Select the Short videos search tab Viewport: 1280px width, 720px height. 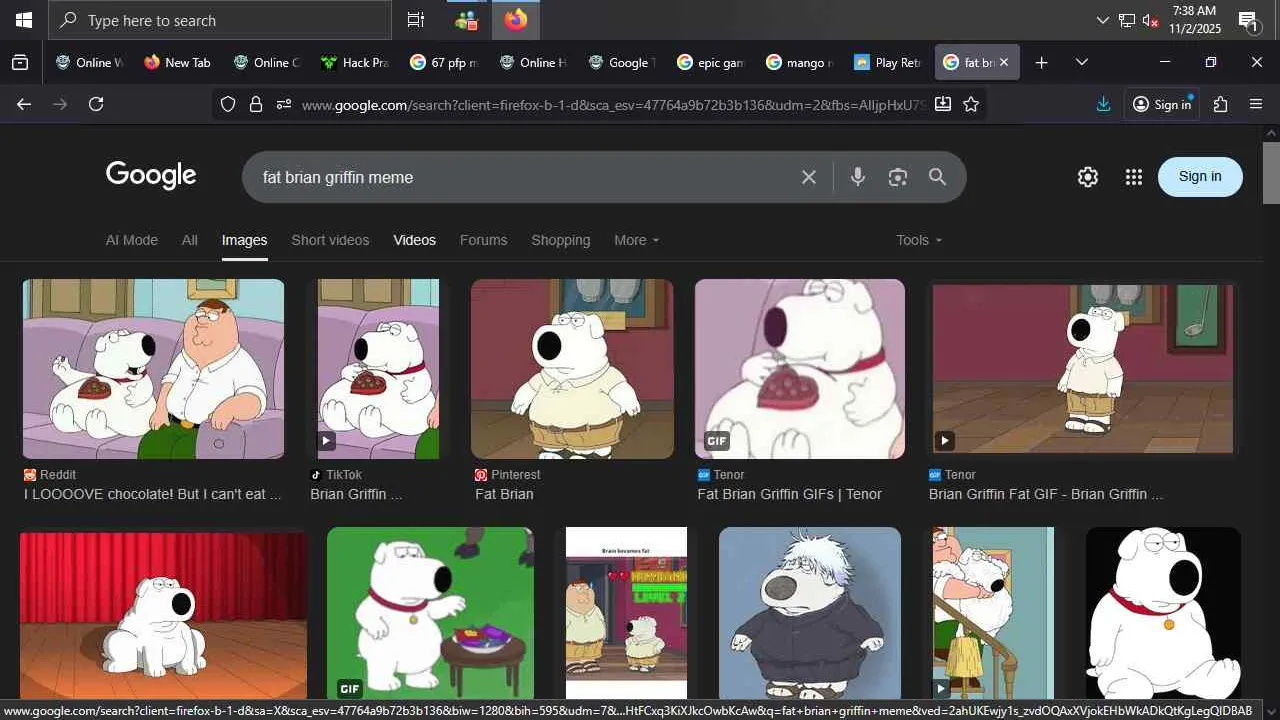[x=330, y=240]
